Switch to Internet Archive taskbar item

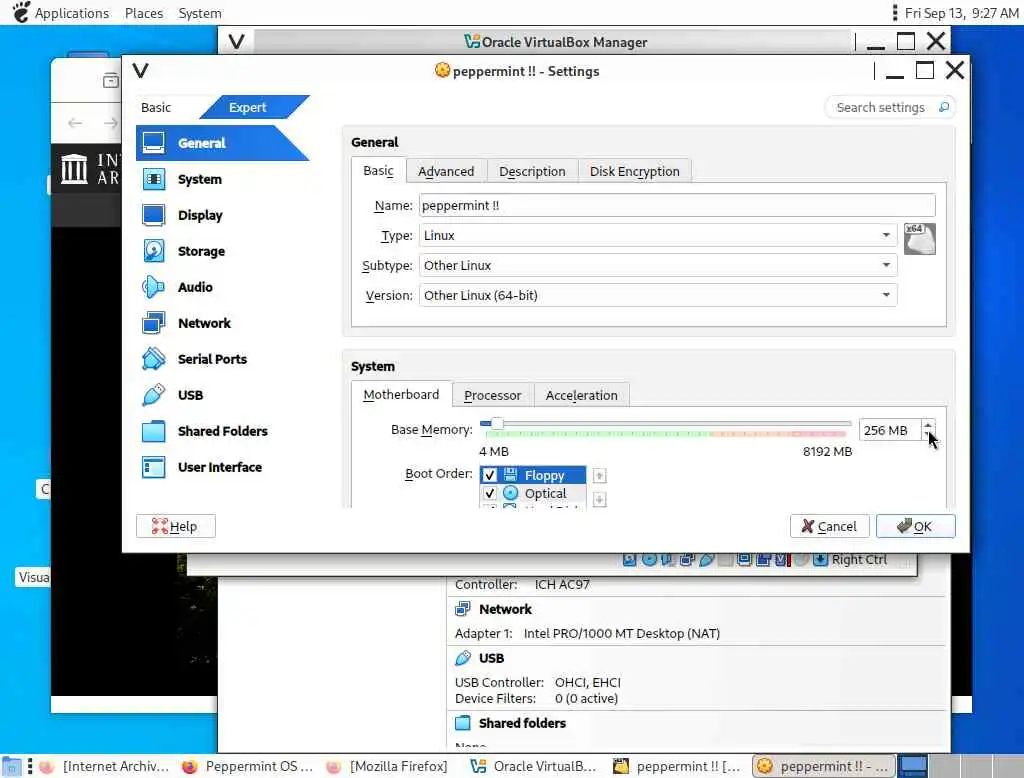tap(104, 766)
